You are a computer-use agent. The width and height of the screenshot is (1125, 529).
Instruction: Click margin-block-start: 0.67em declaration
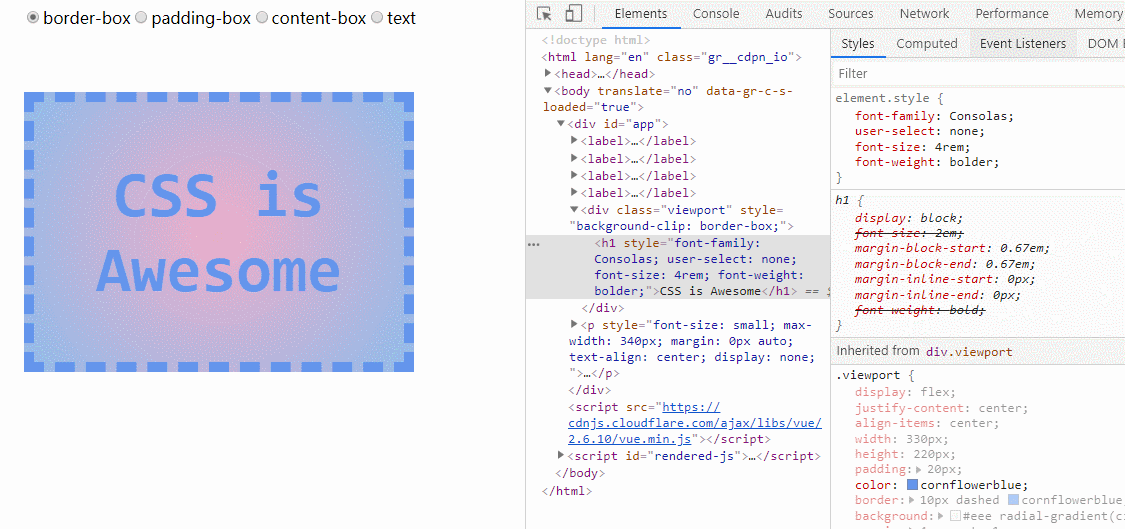point(952,248)
